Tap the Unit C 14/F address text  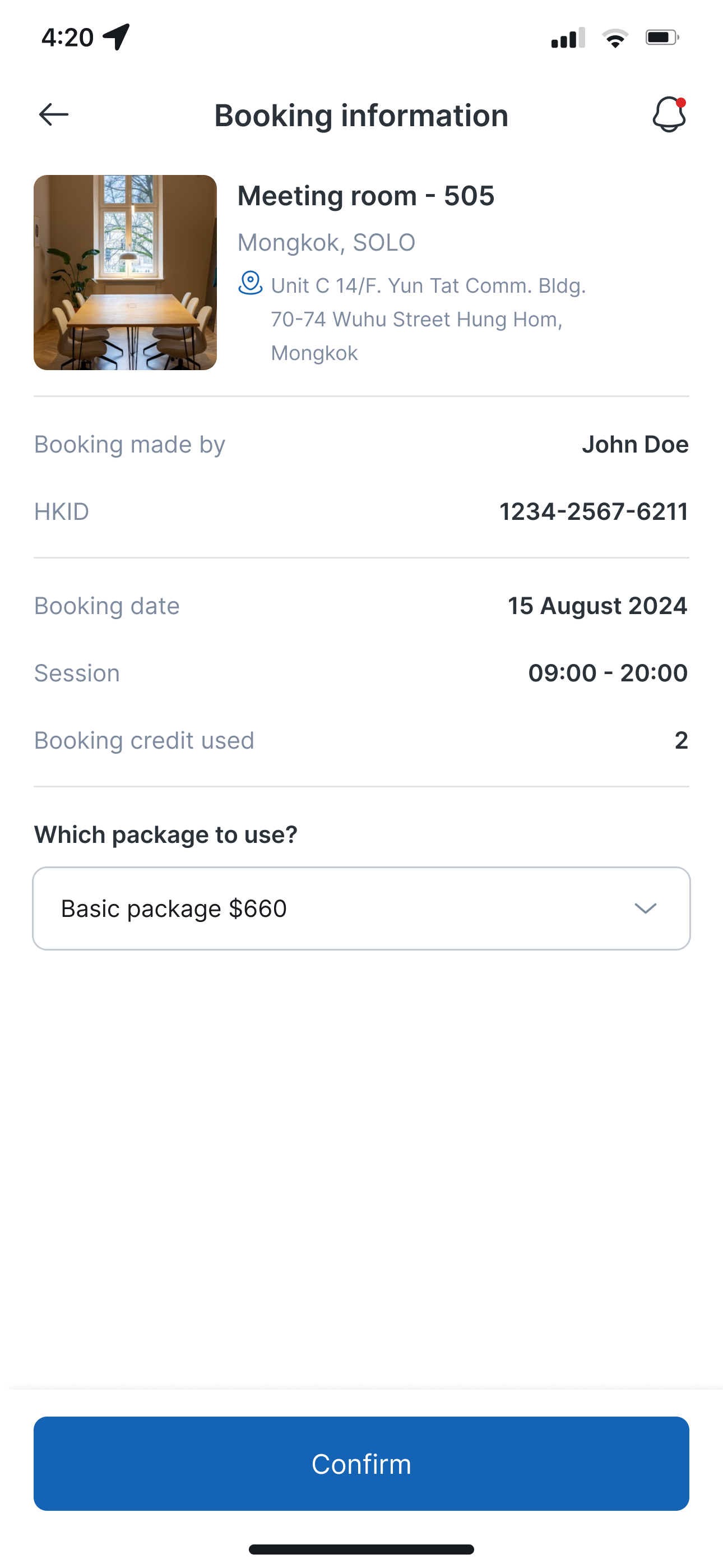click(x=428, y=319)
